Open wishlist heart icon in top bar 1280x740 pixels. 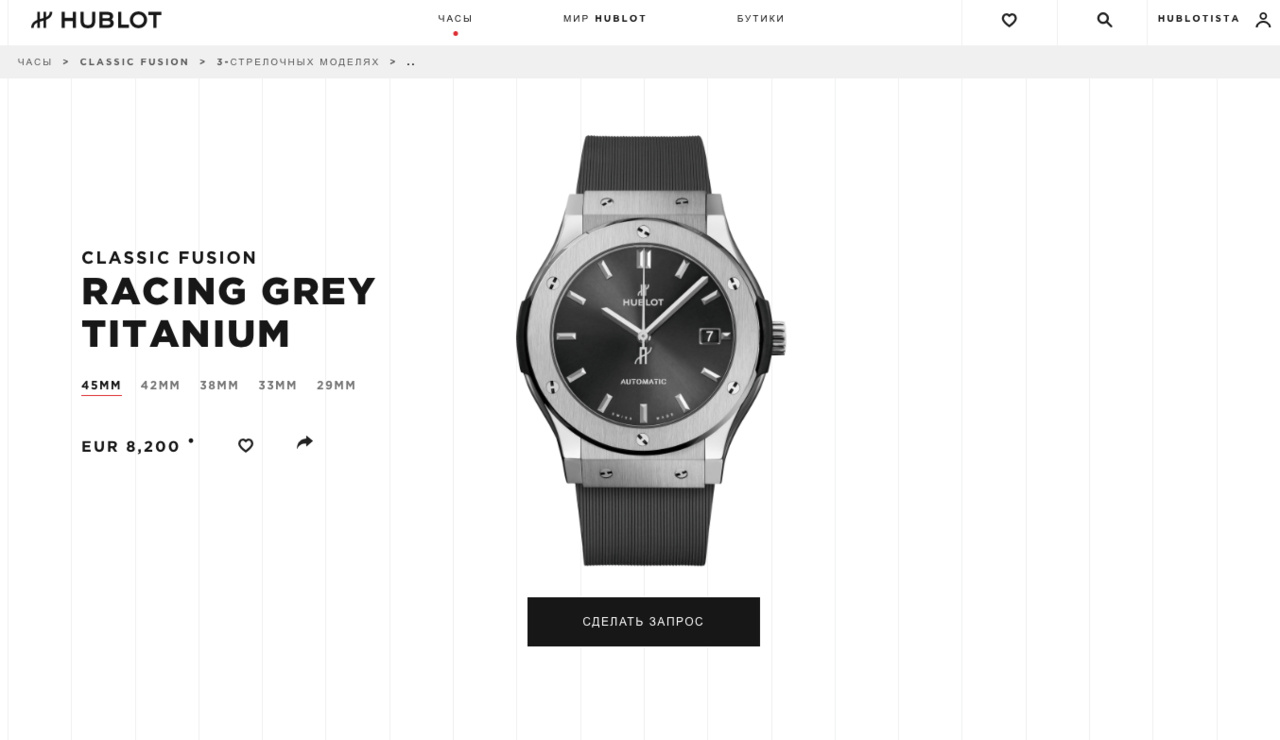pyautogui.click(x=1009, y=20)
